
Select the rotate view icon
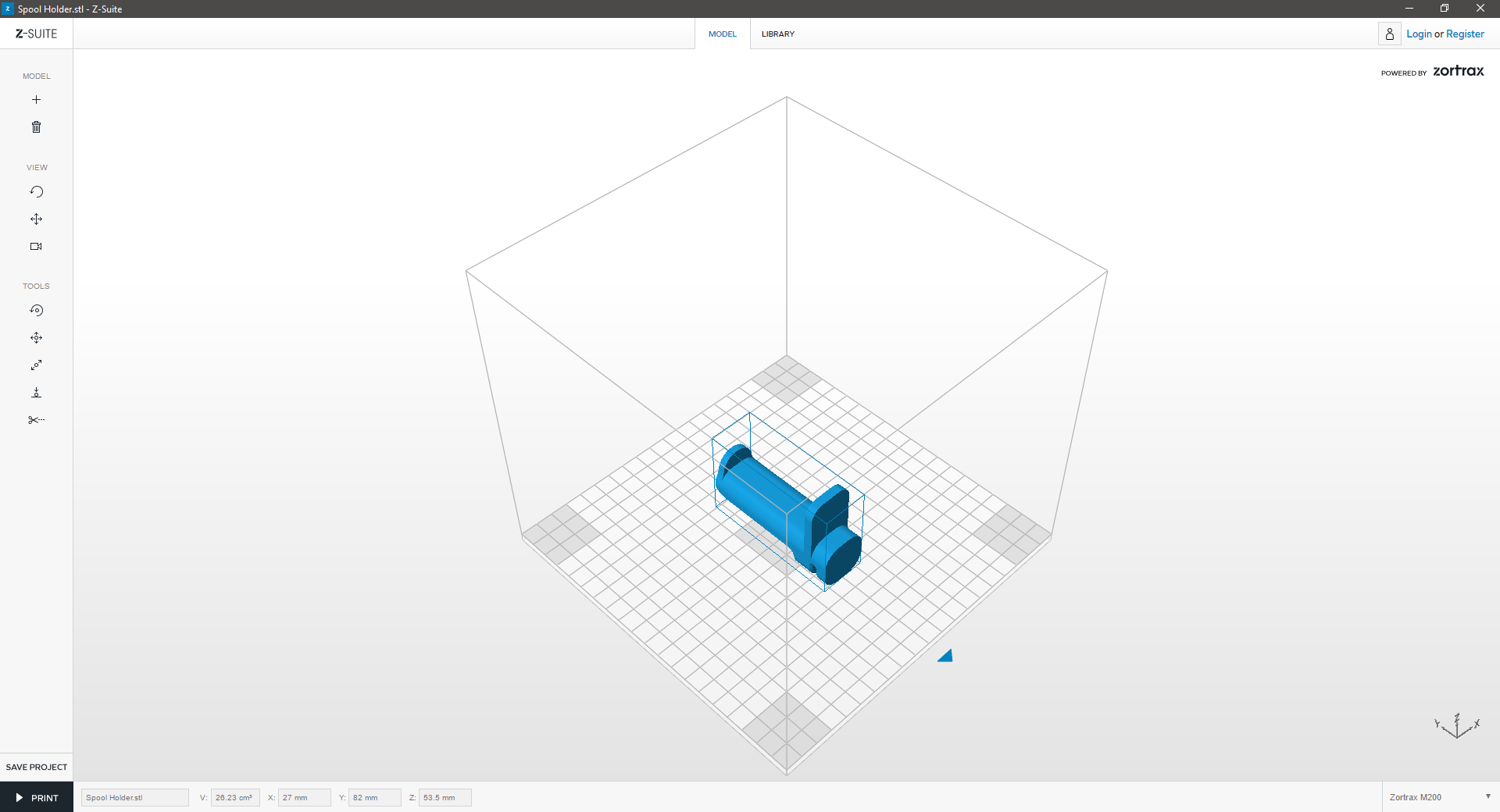point(36,192)
